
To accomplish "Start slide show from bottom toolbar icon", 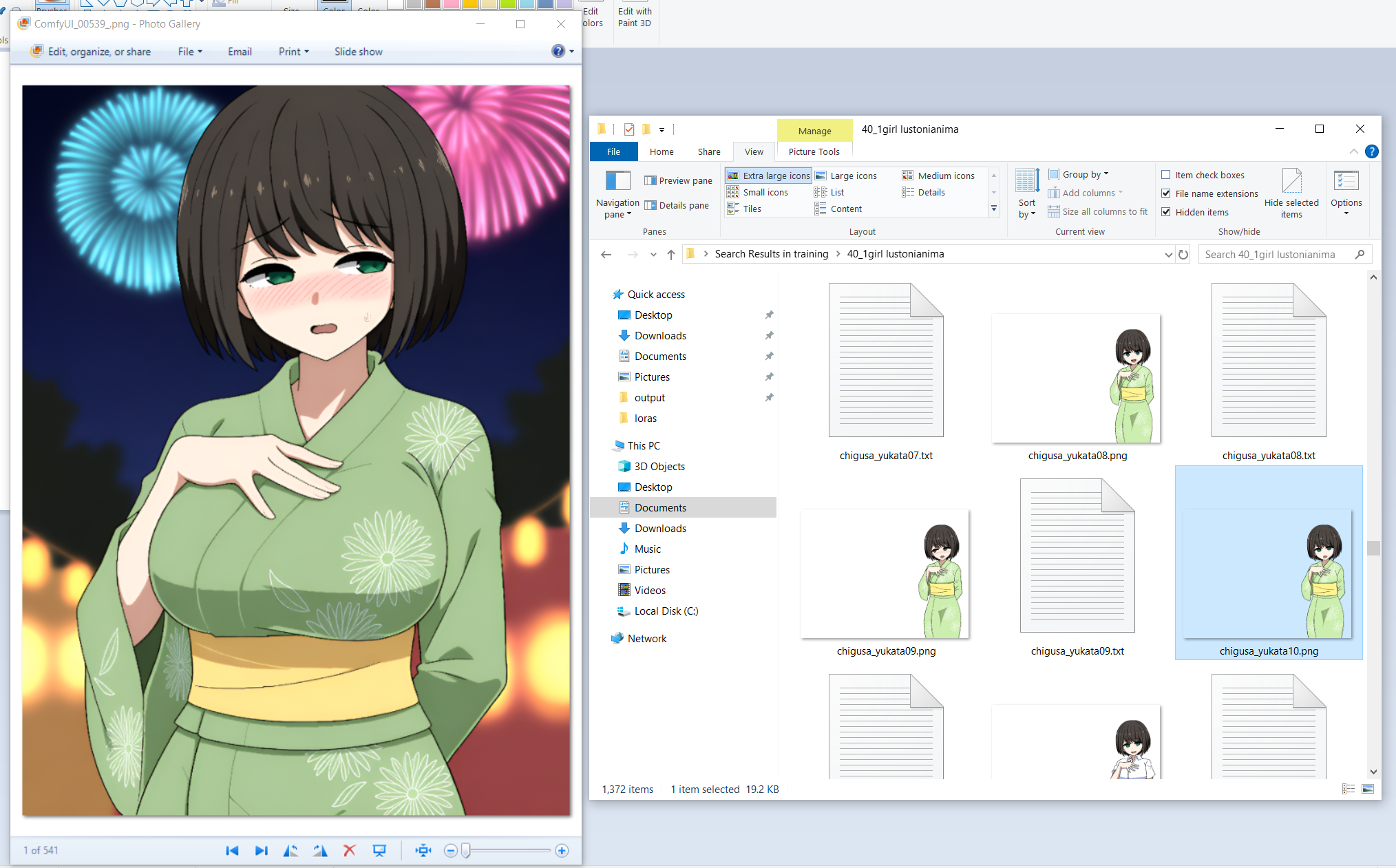I will [x=379, y=851].
